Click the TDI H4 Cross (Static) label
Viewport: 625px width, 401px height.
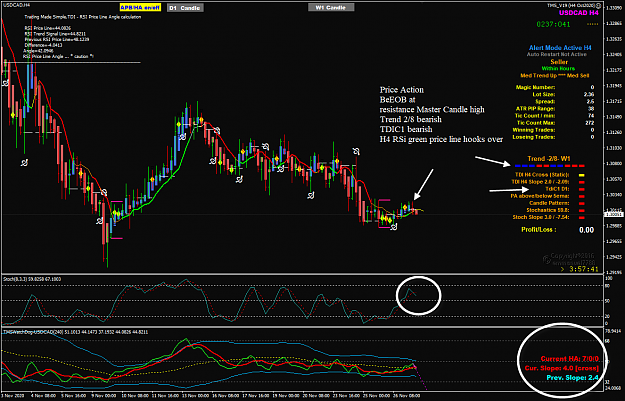pos(542,175)
